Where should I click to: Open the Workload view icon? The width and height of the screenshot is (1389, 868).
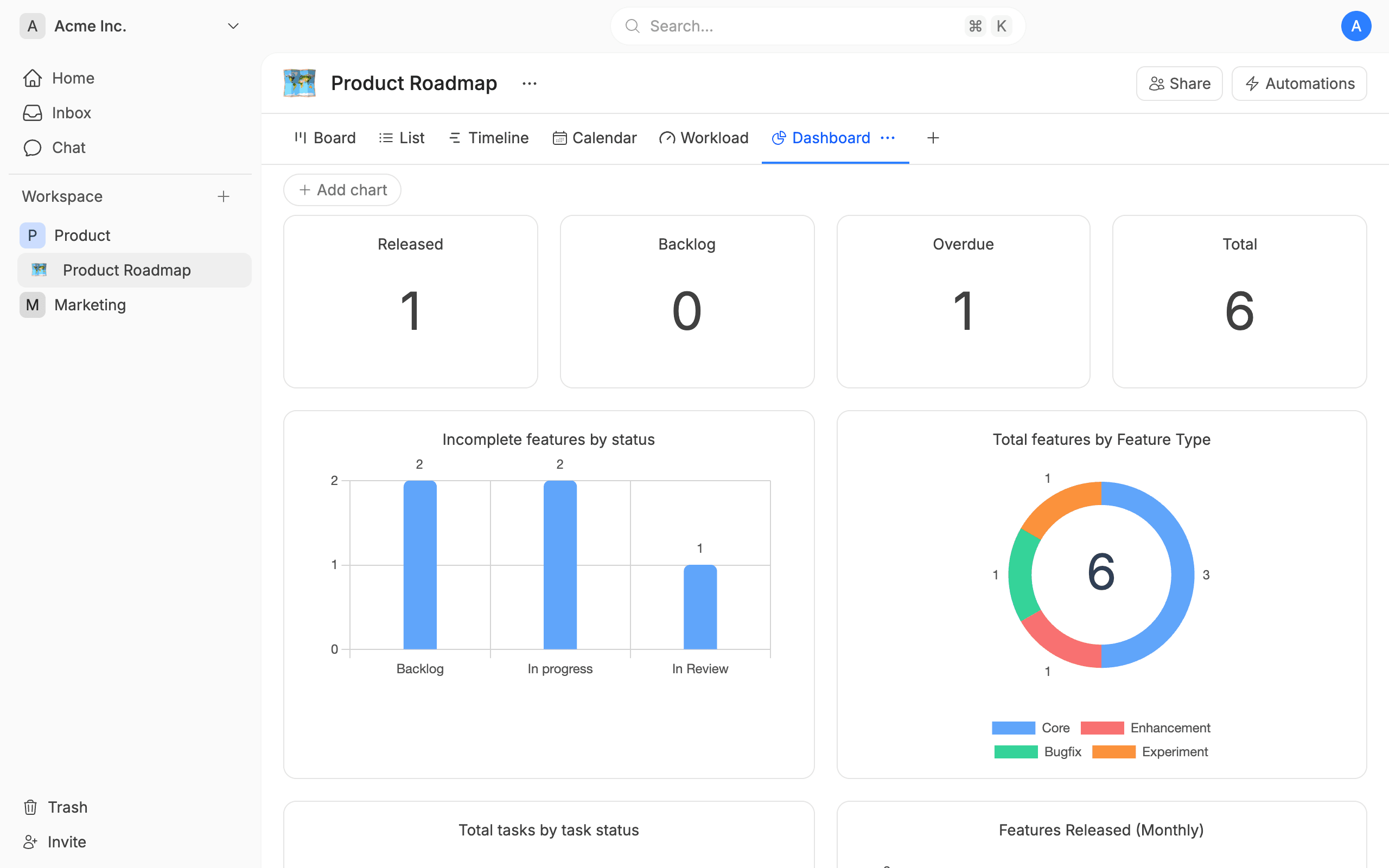pos(666,138)
